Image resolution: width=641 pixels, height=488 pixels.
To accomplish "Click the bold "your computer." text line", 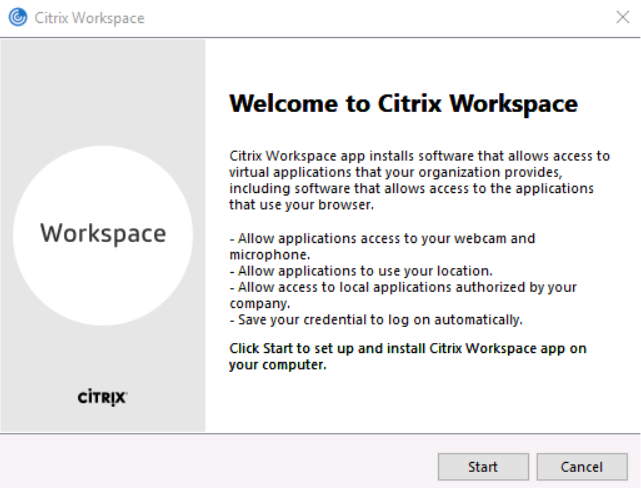I will pos(278,365).
